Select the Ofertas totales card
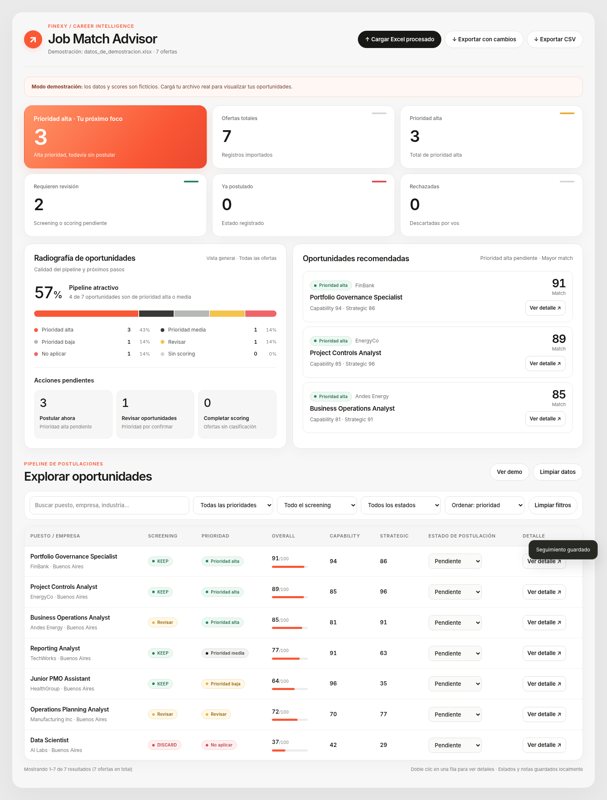 pos(303,137)
